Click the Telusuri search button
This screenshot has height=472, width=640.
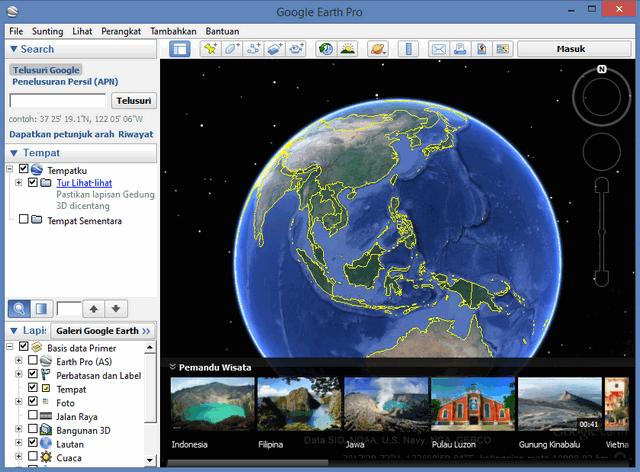pyautogui.click(x=134, y=100)
